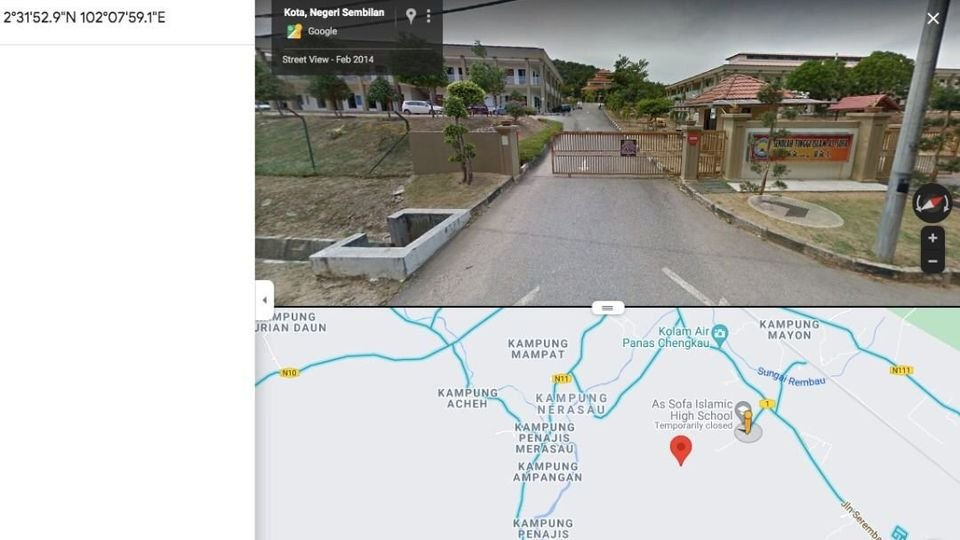960x540 pixels.
Task: Zoom in with the plus button
Action: [932, 238]
